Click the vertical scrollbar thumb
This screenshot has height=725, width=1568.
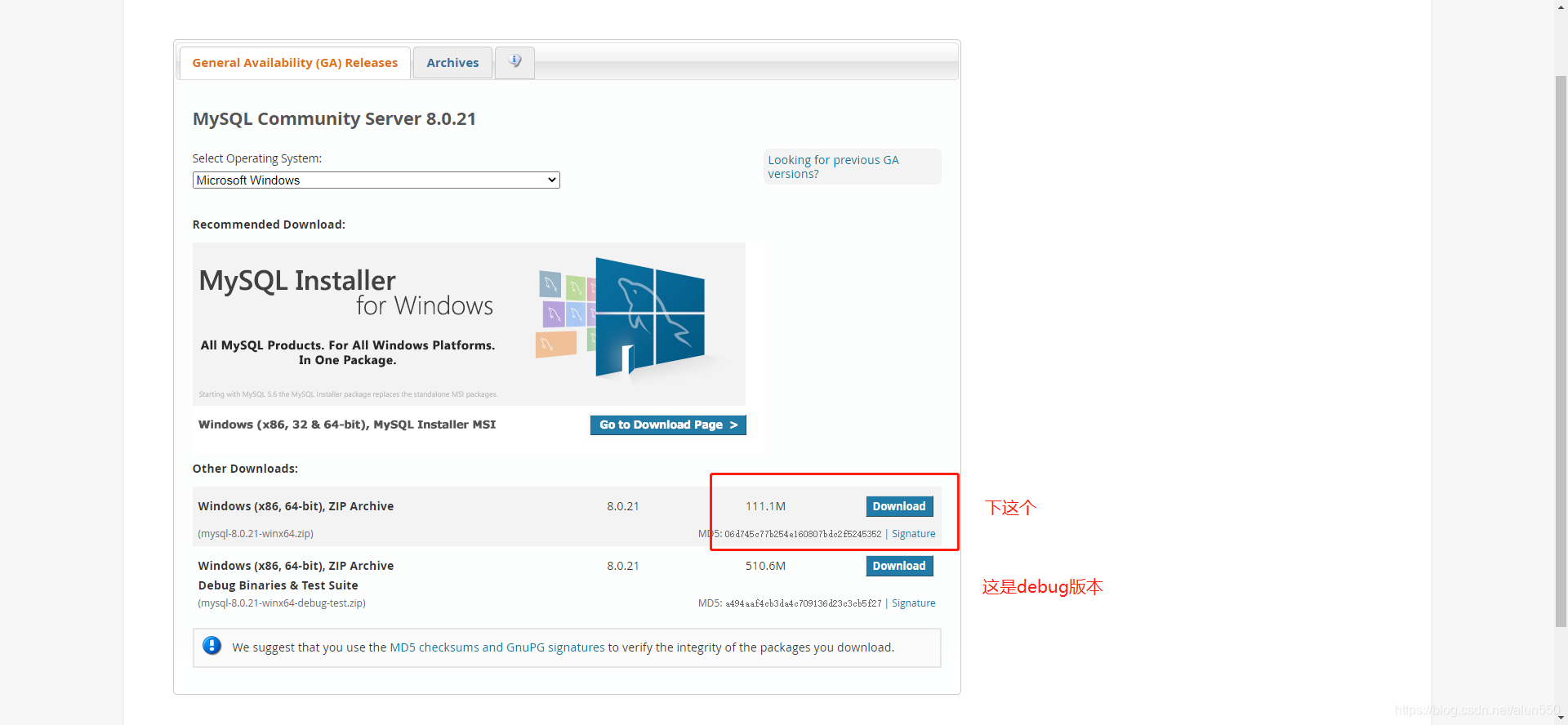coord(1561,351)
